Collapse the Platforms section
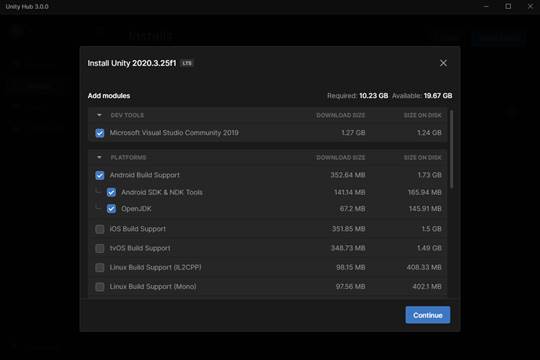 99,157
